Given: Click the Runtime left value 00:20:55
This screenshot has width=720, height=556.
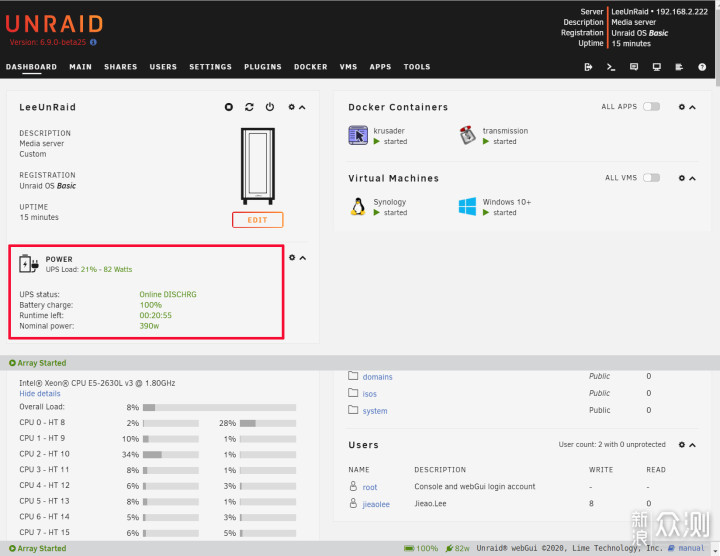Looking at the screenshot, I should tap(156, 315).
